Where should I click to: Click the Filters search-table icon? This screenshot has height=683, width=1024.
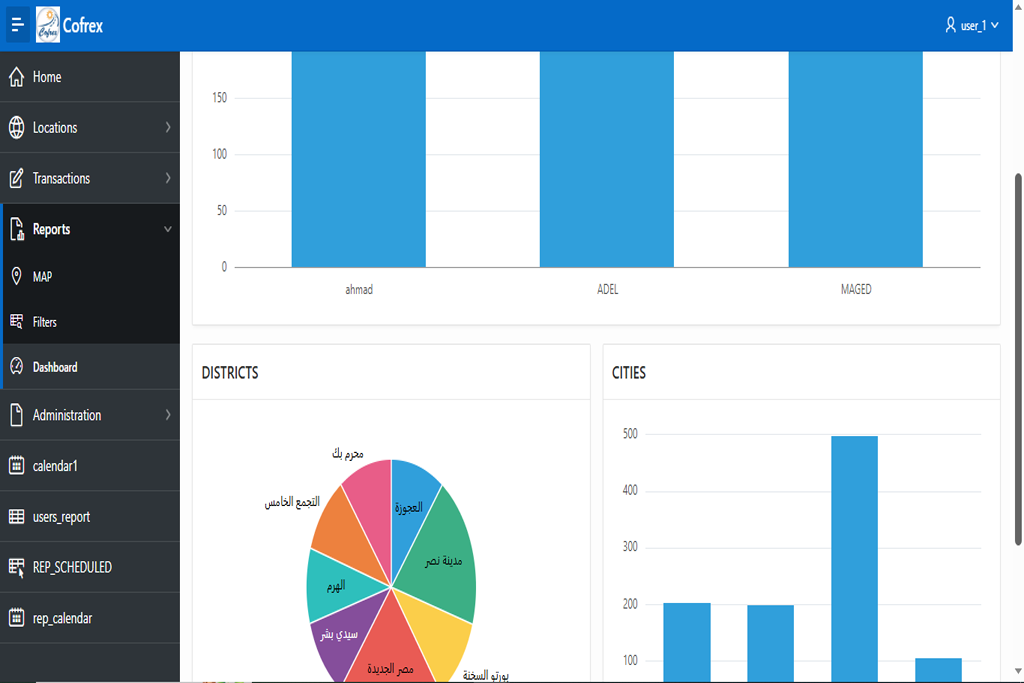16,322
